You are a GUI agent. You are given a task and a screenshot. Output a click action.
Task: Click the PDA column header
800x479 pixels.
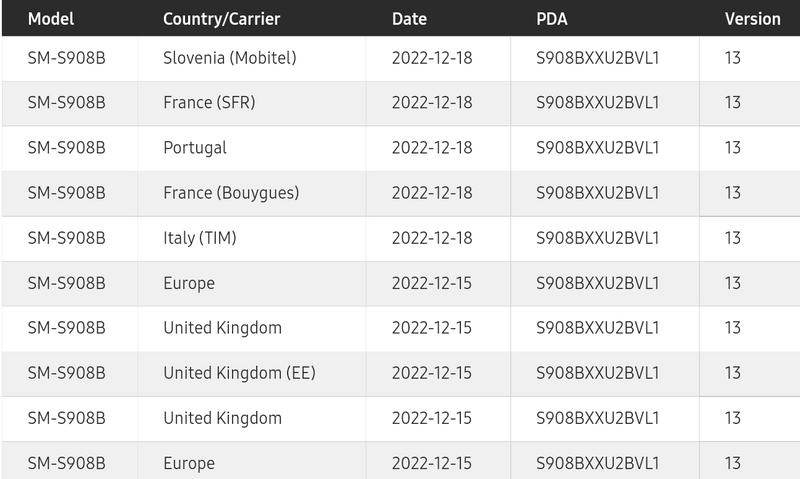click(x=552, y=19)
